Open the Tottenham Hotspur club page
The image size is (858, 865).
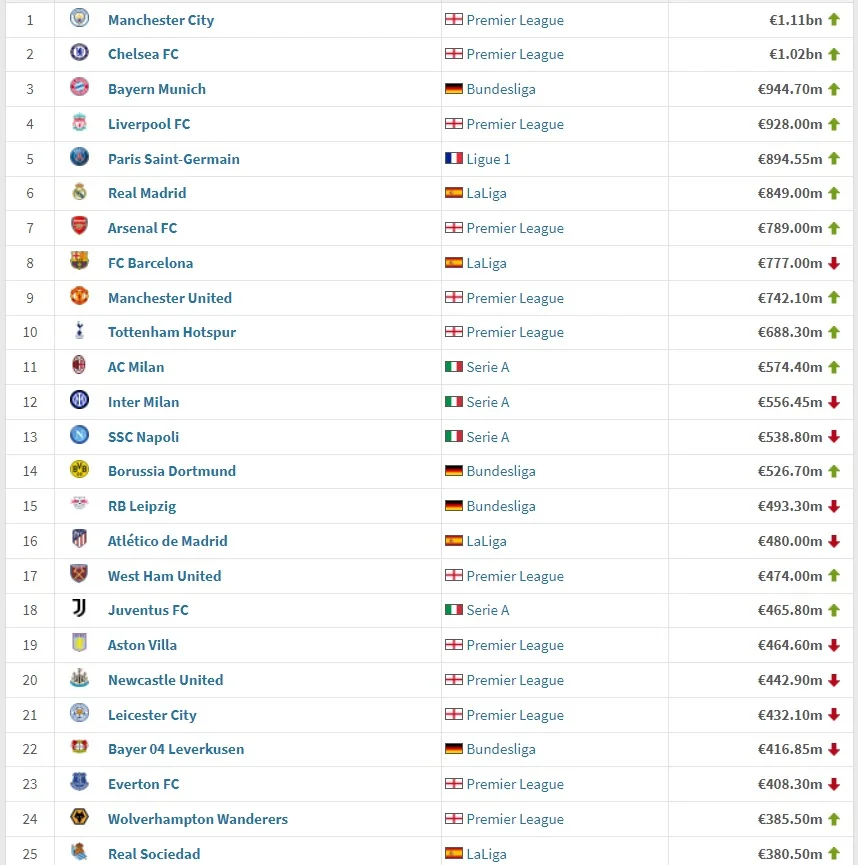click(x=172, y=332)
